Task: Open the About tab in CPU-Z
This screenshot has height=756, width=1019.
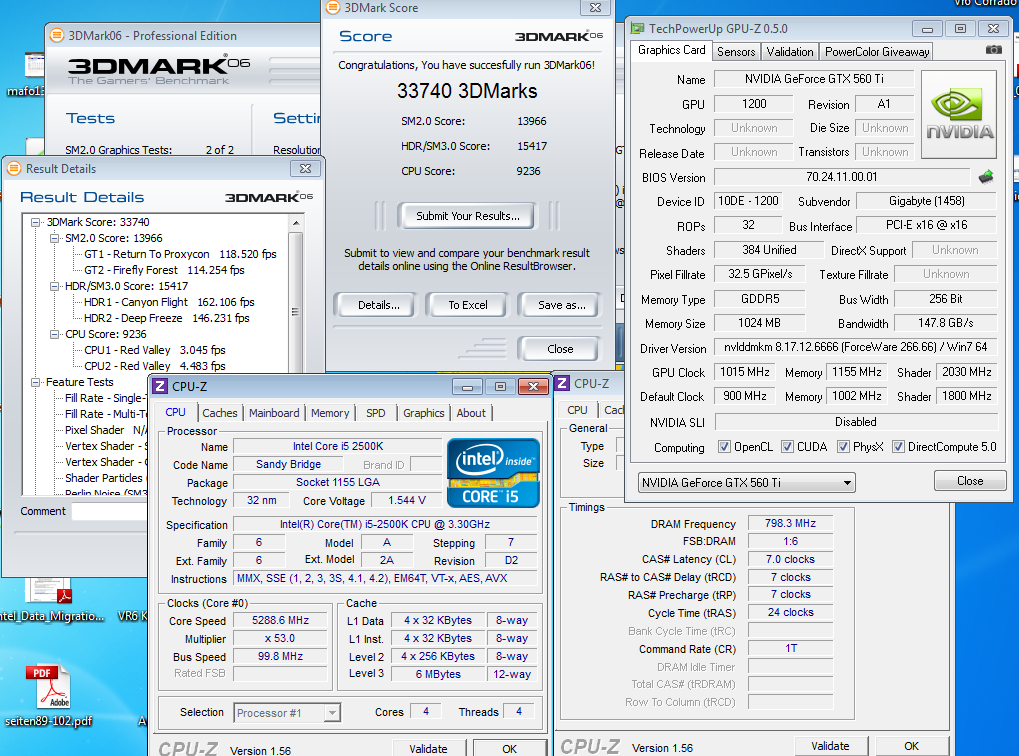Action: tap(471, 413)
